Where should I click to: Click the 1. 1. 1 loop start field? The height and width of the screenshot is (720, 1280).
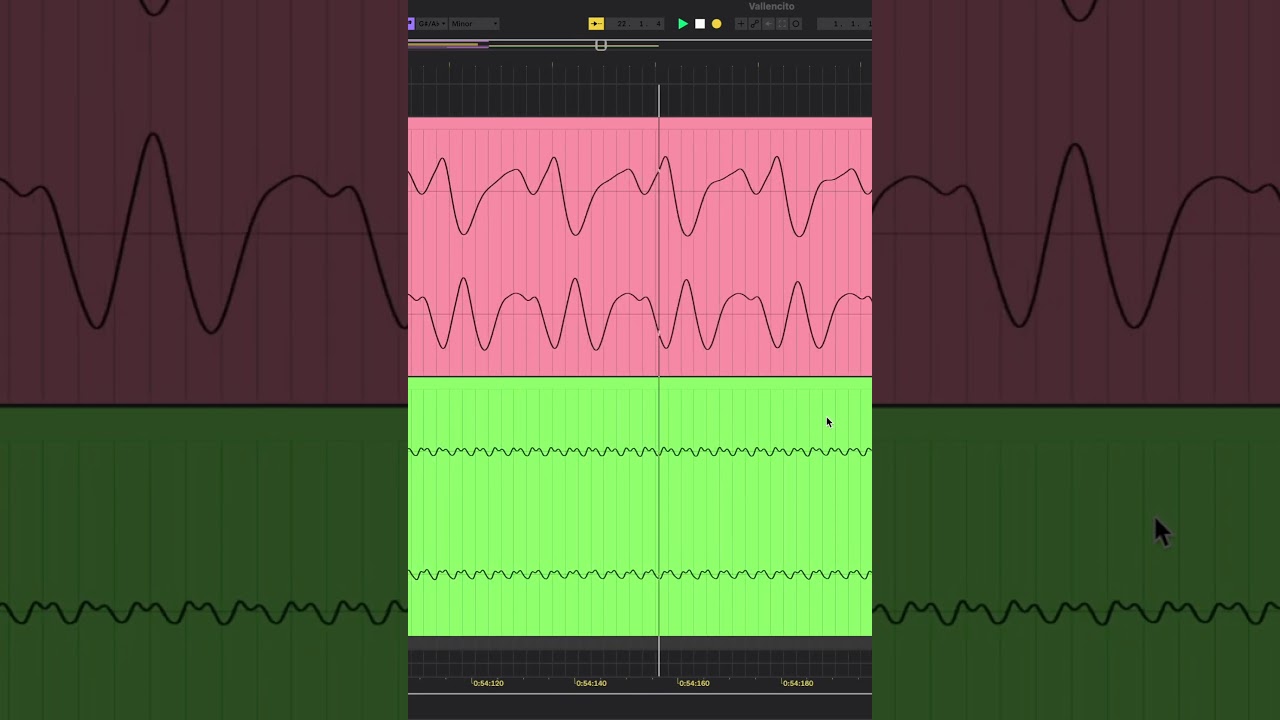pyautogui.click(x=844, y=24)
